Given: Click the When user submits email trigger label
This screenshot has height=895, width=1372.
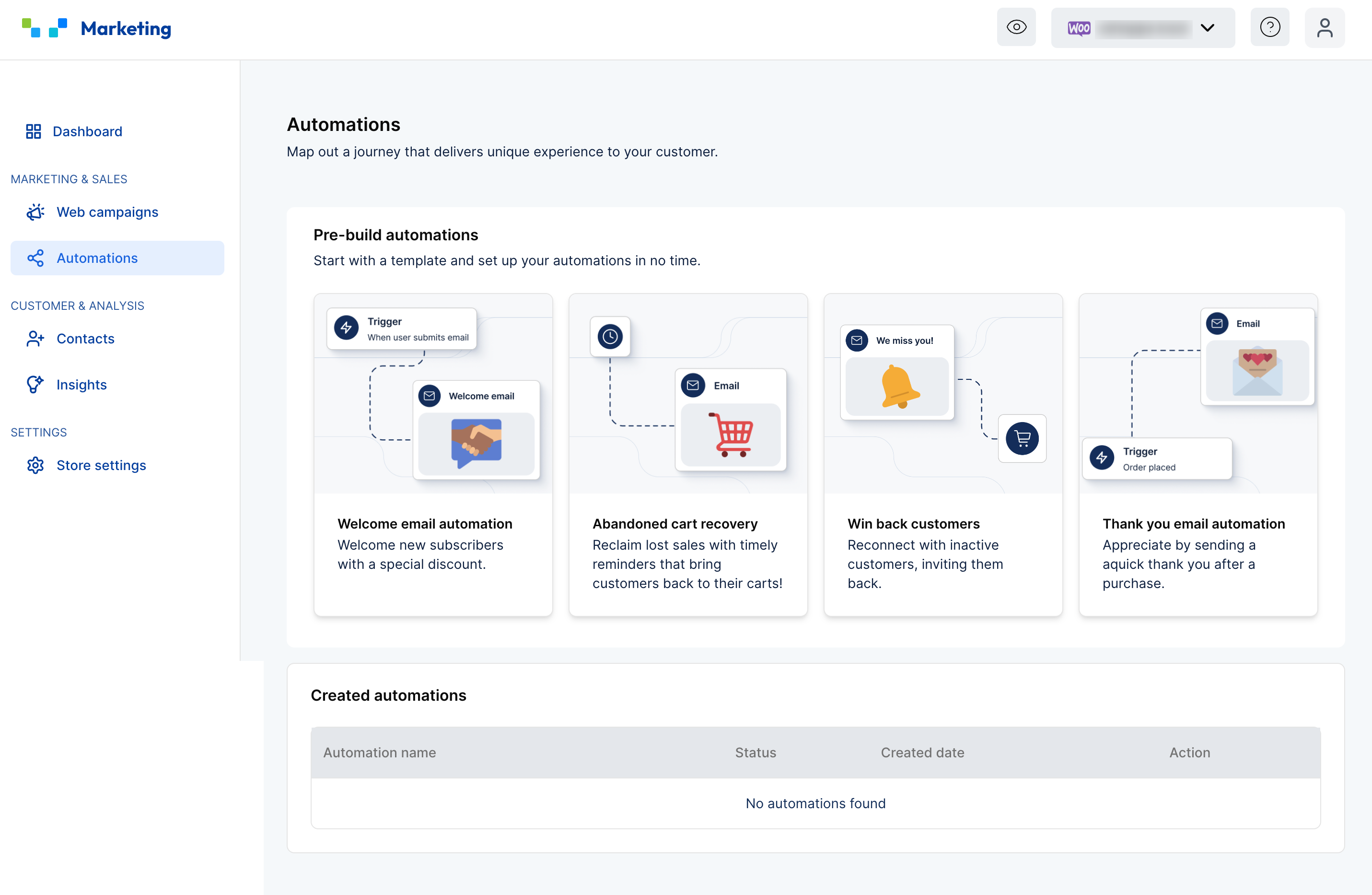Looking at the screenshot, I should point(418,337).
